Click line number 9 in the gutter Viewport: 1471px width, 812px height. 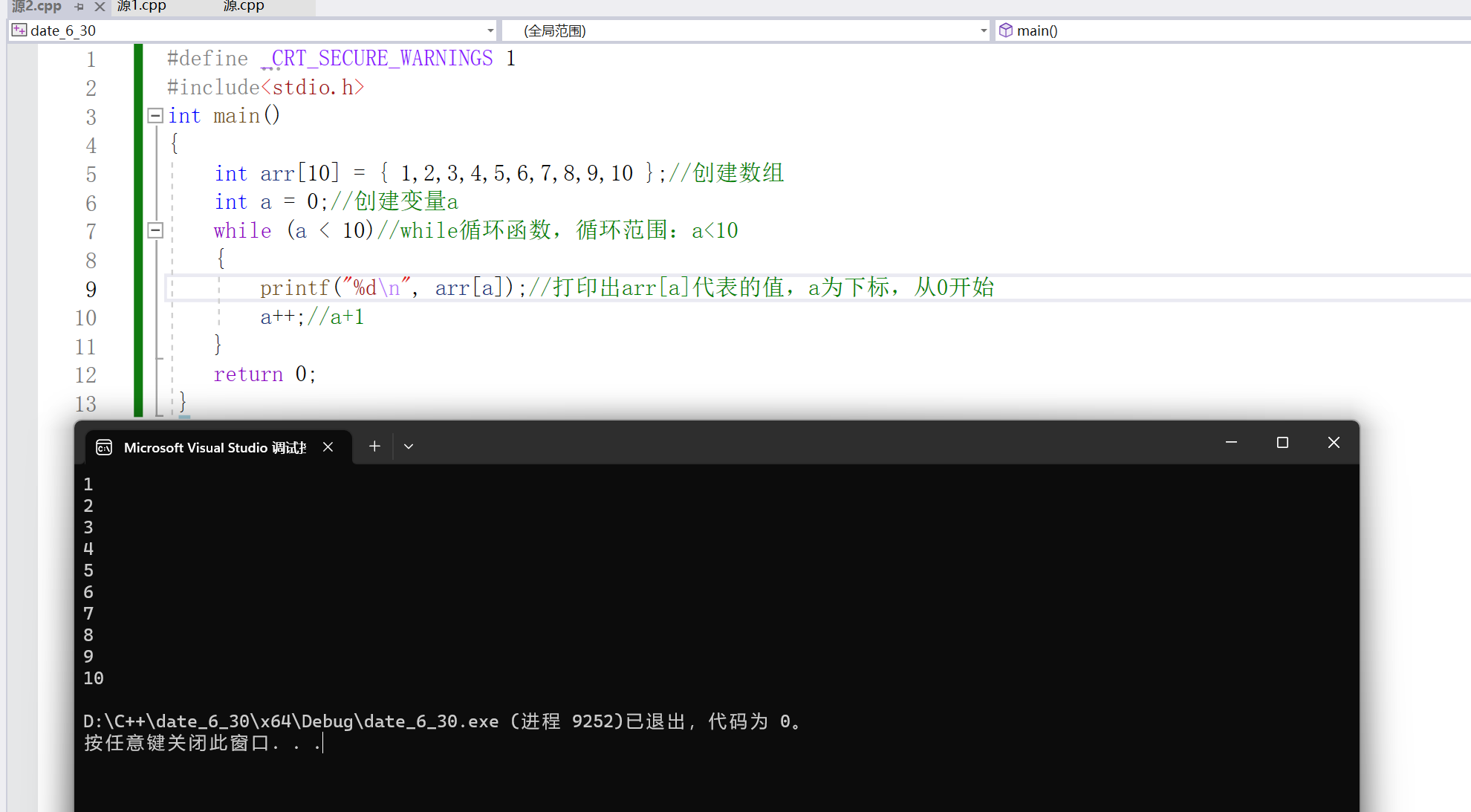tap(91, 289)
